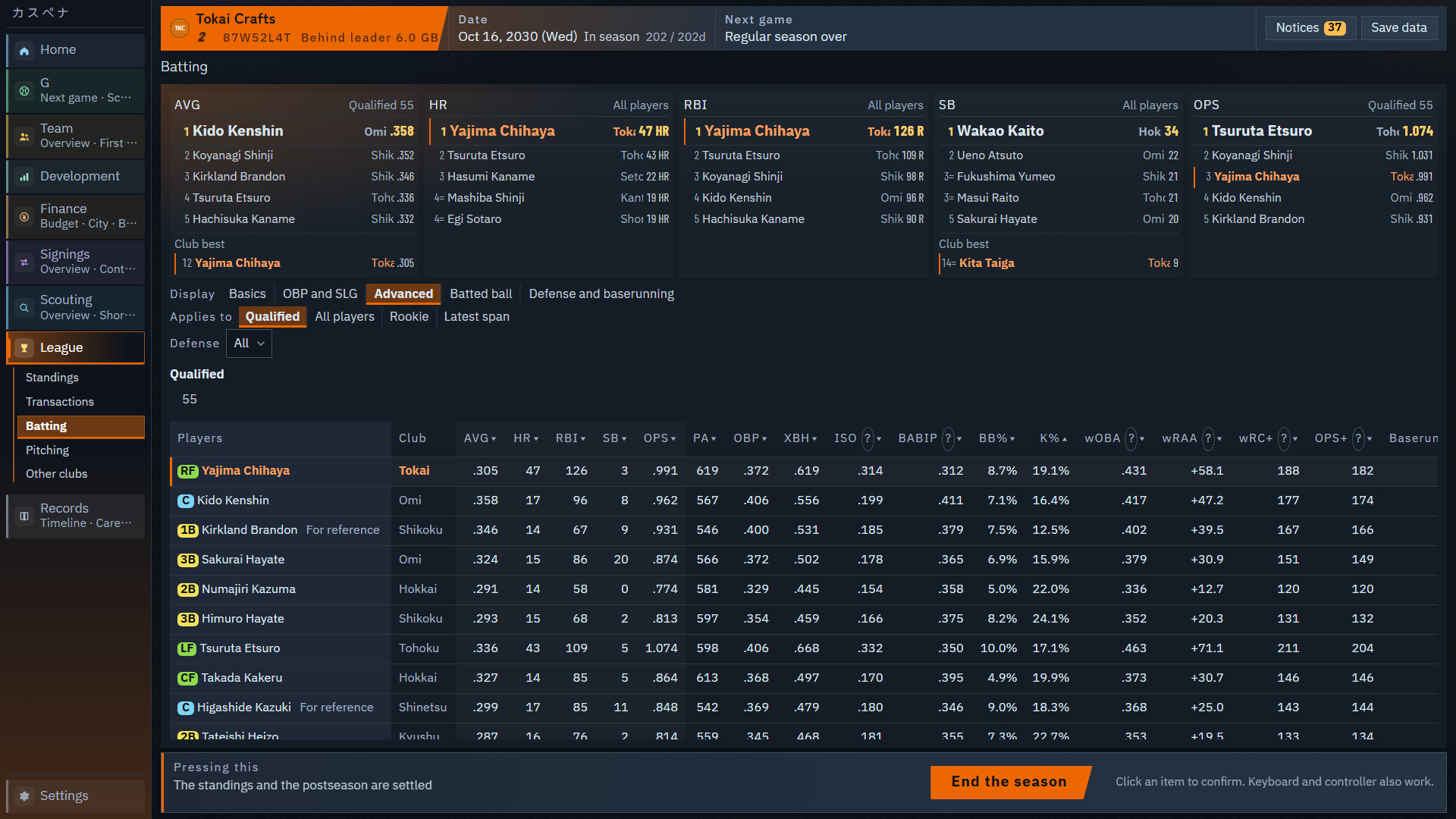
Task: Click the wRC+ help question mark
Action: [x=1284, y=438]
